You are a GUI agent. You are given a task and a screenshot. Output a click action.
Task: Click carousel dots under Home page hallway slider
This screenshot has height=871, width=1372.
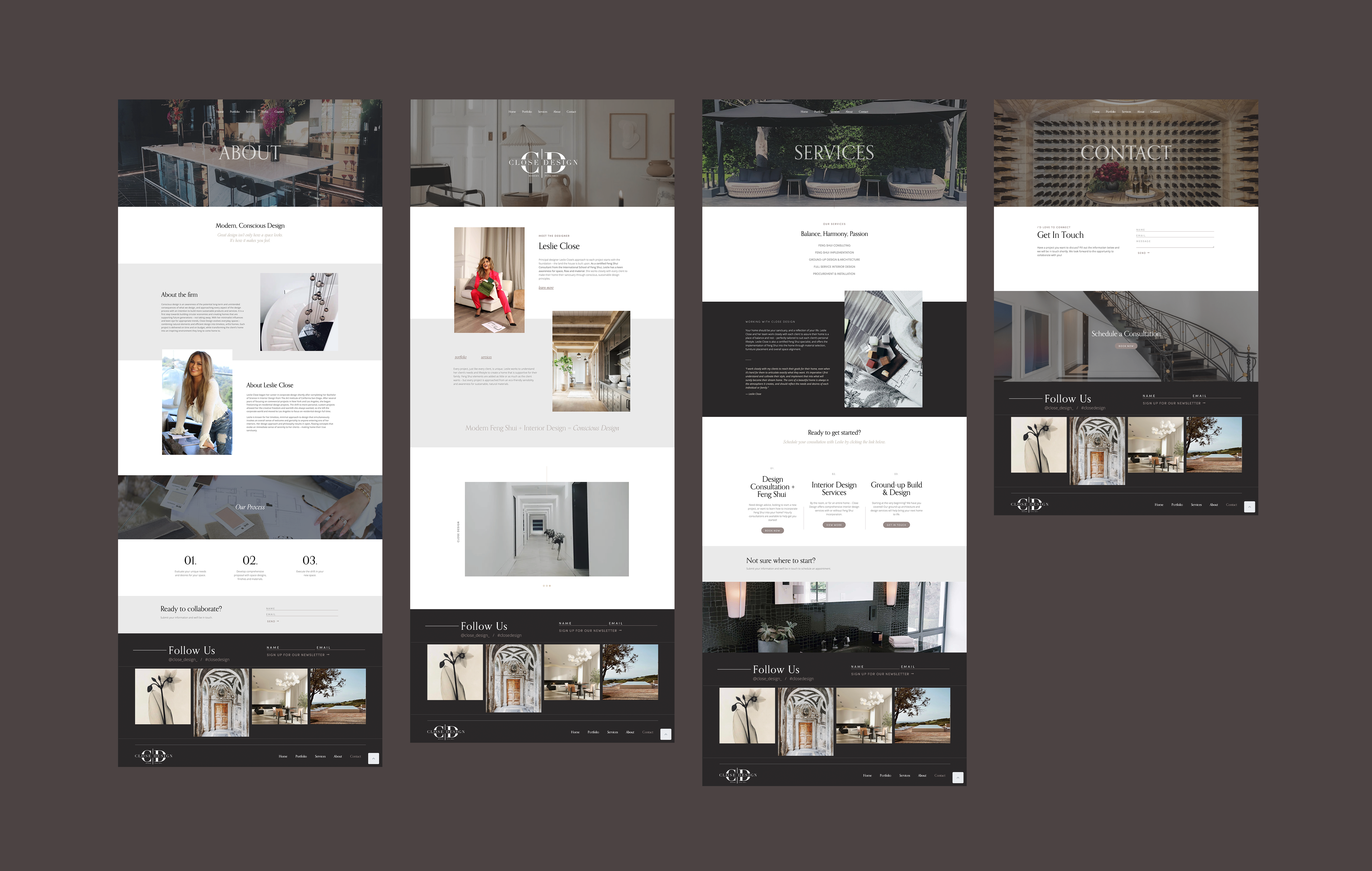click(547, 585)
